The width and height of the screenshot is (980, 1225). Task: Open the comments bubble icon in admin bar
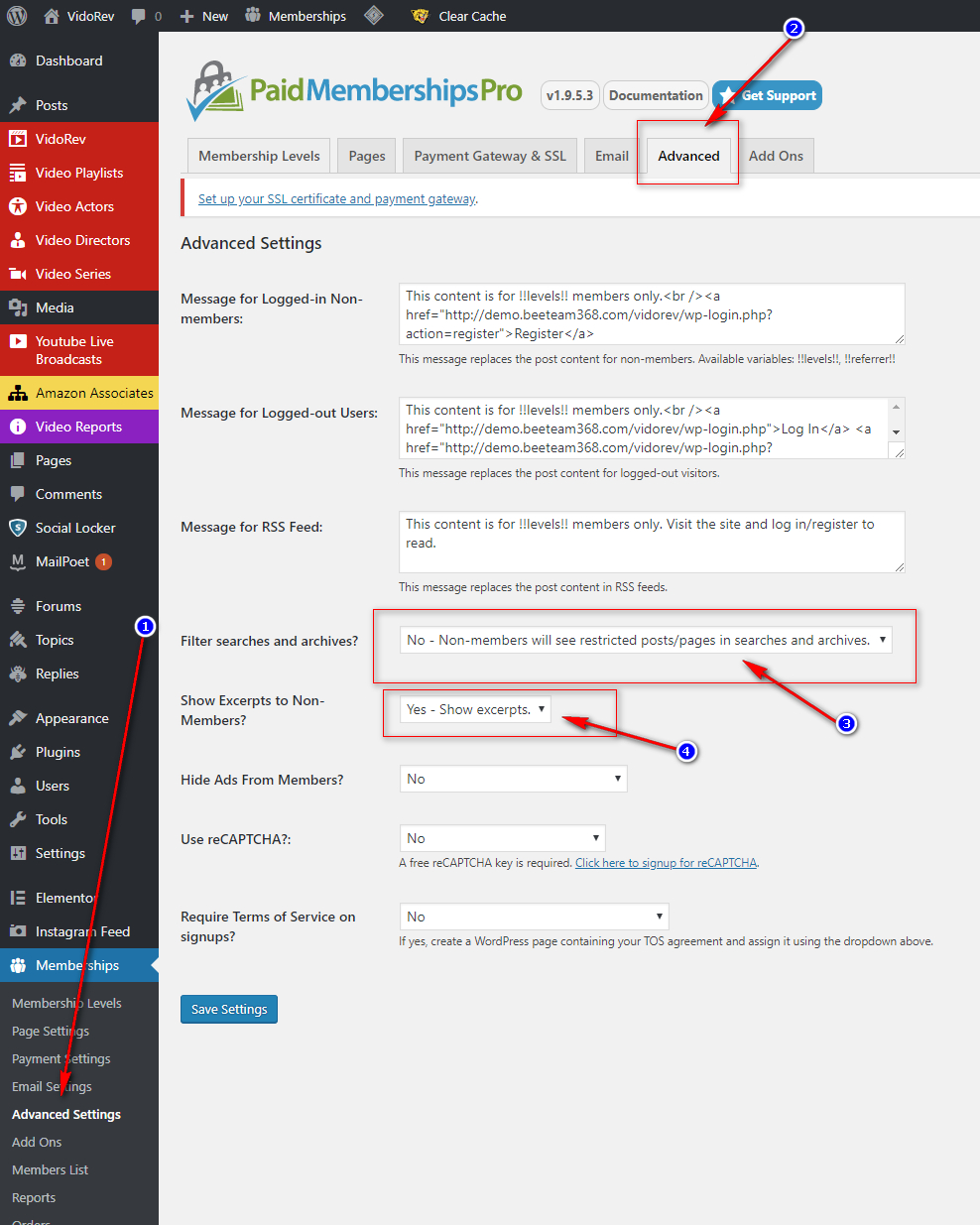[x=139, y=16]
